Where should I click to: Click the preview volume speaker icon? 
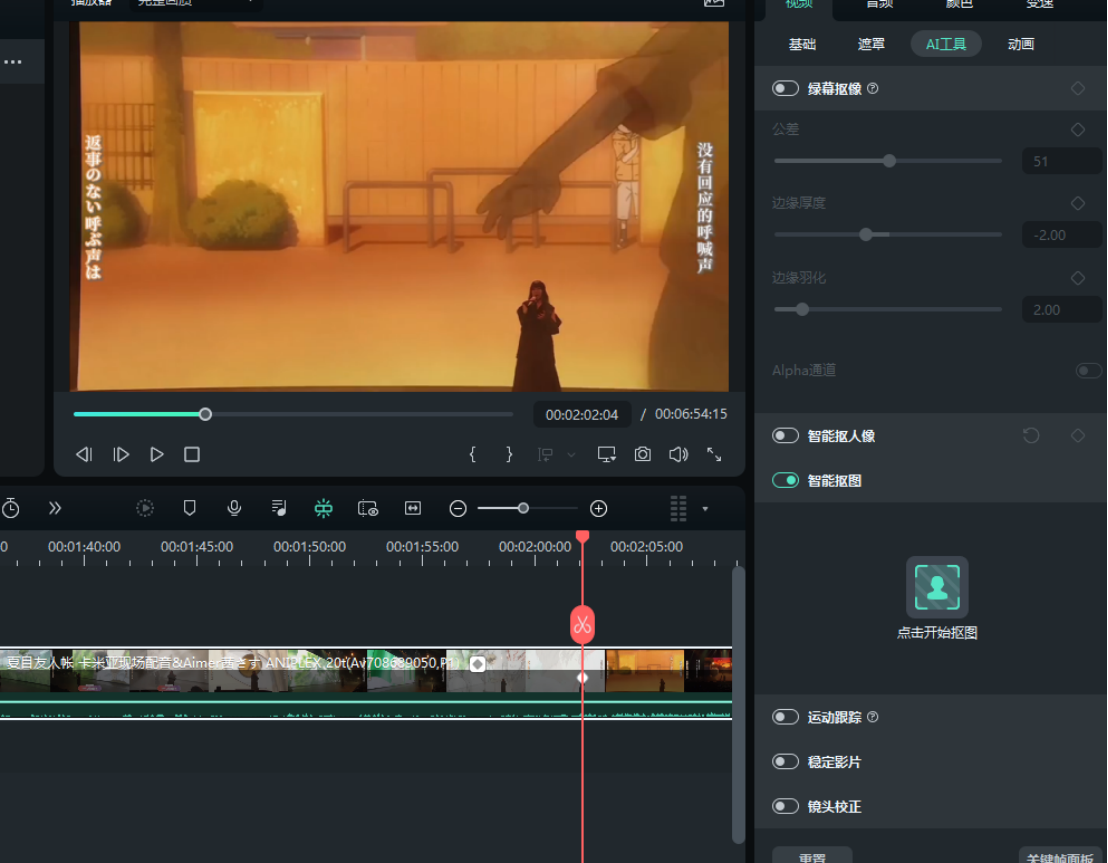[x=678, y=454]
